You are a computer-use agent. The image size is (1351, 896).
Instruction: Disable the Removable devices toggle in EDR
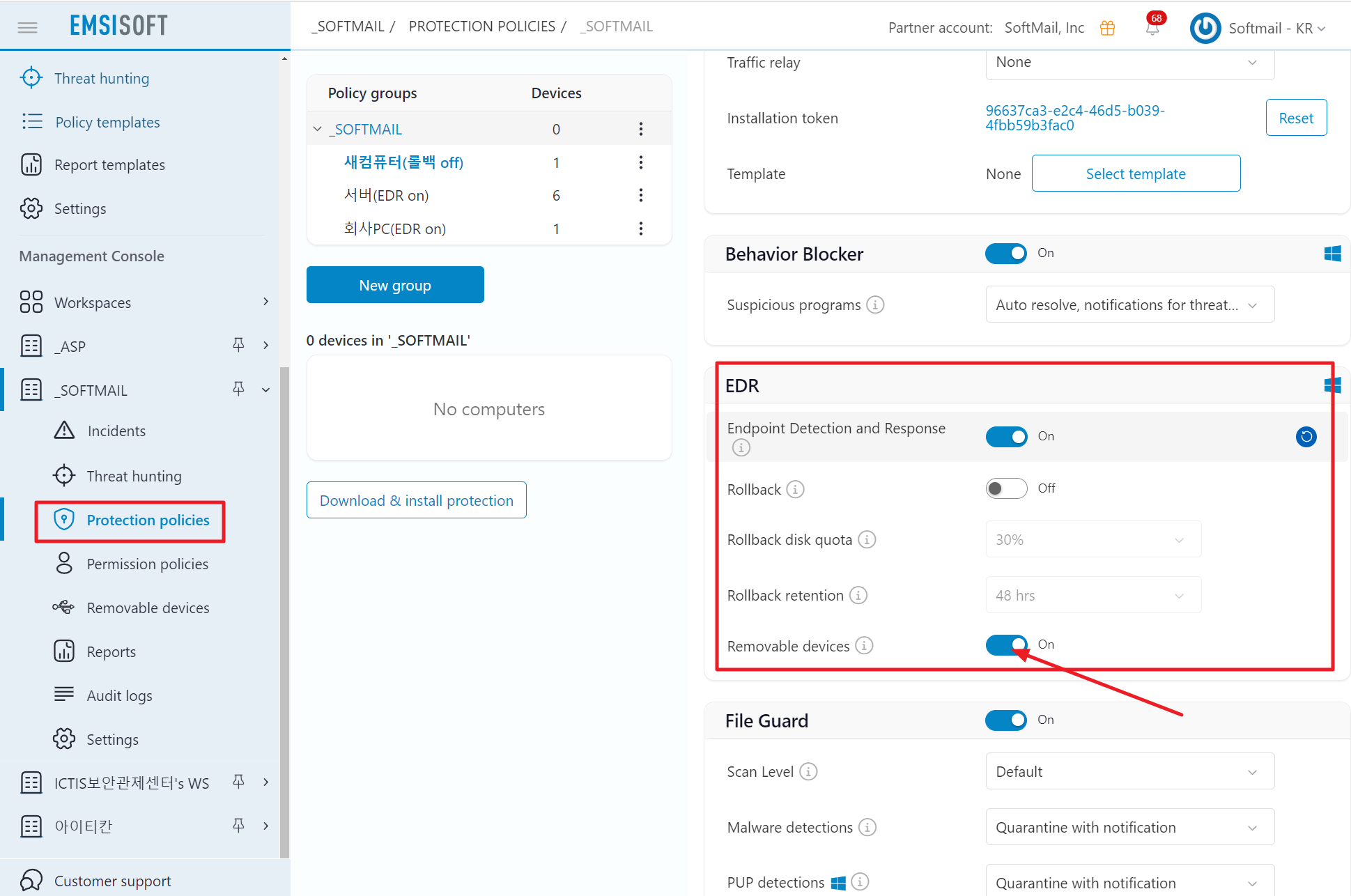(x=1005, y=645)
